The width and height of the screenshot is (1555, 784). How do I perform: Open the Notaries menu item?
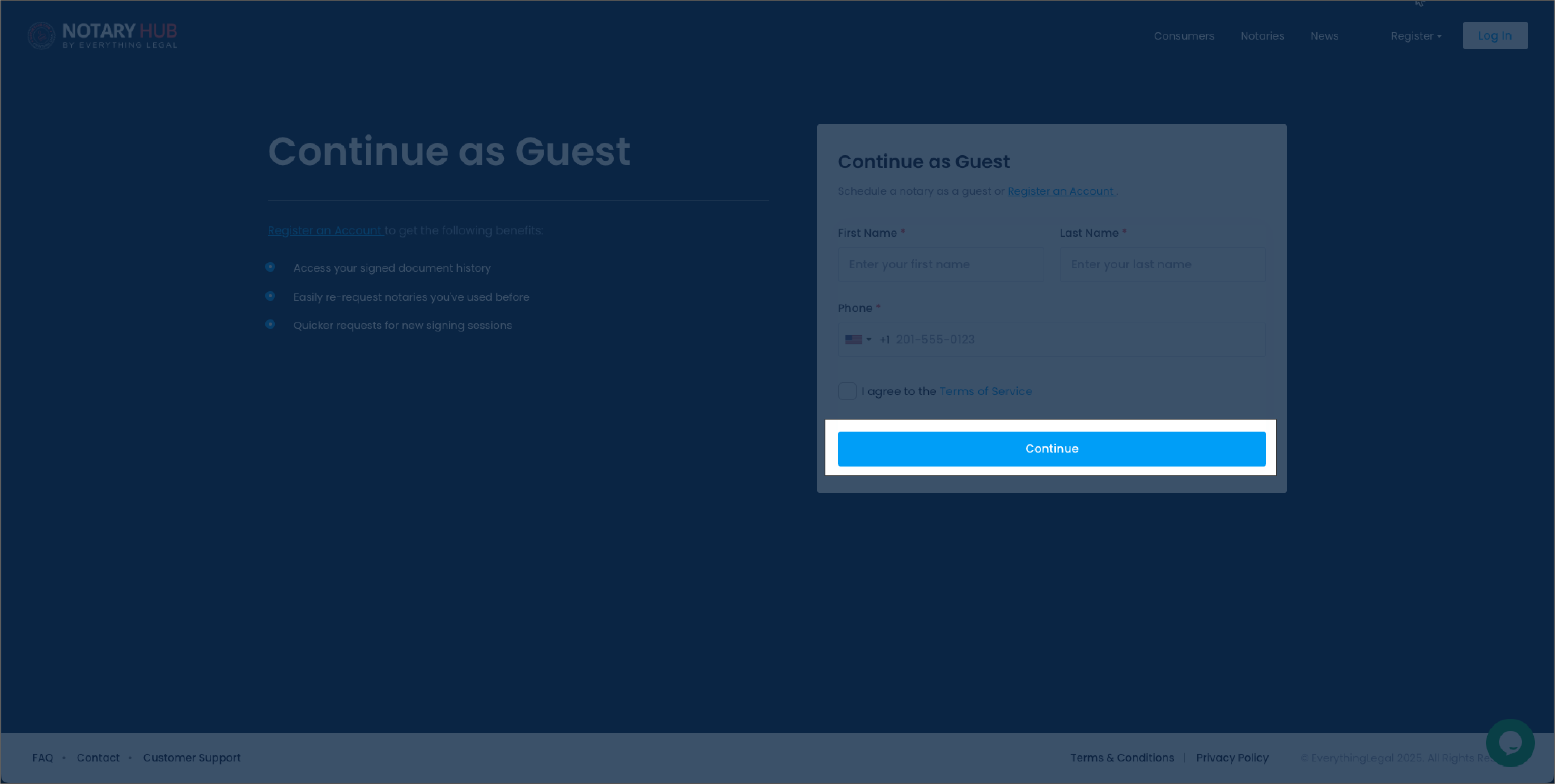tap(1262, 36)
